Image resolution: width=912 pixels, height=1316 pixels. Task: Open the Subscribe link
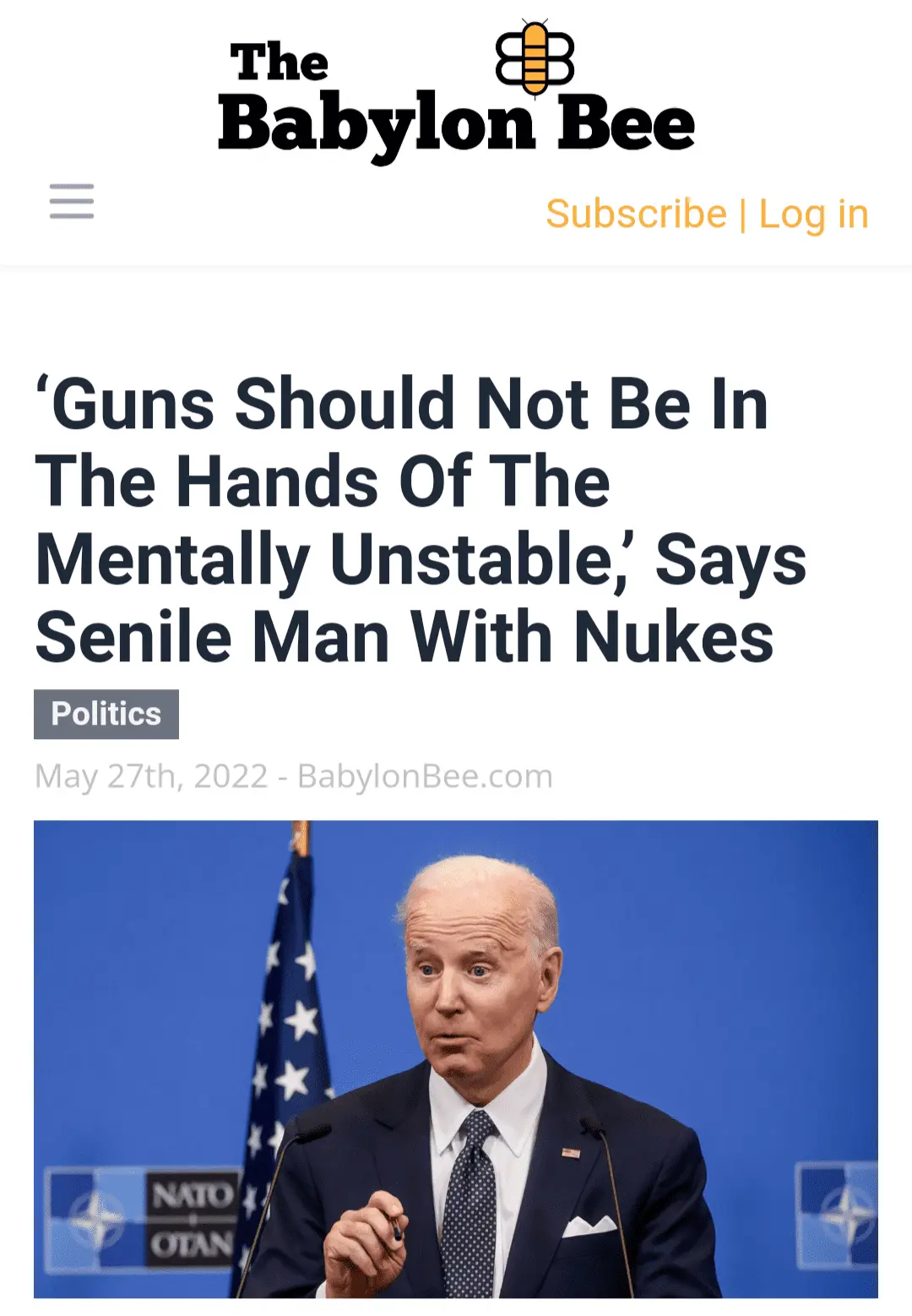(x=636, y=214)
